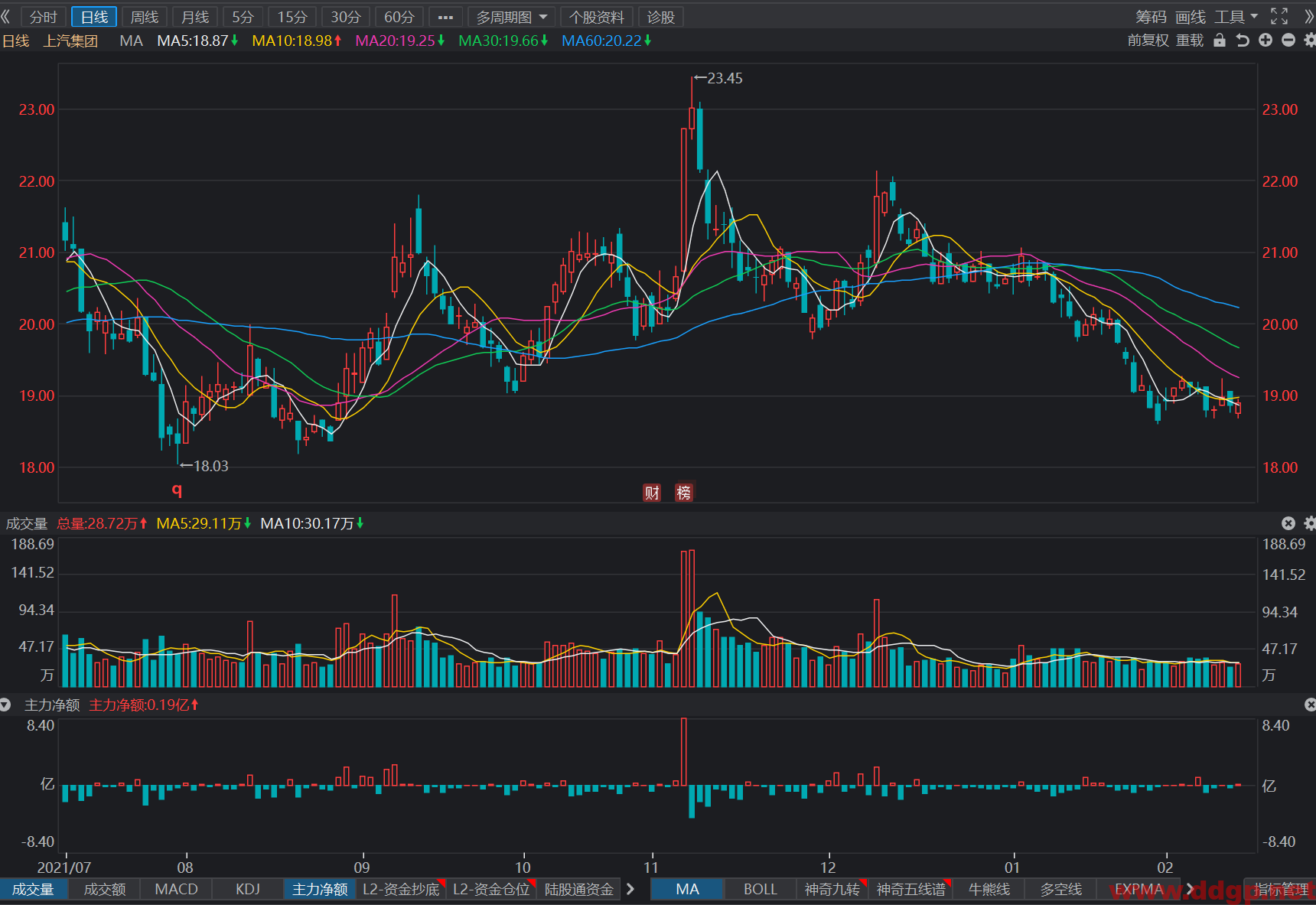Collapse 主力净额 panel with round arrow
This screenshot has width=1316, height=905.
(x=6, y=705)
